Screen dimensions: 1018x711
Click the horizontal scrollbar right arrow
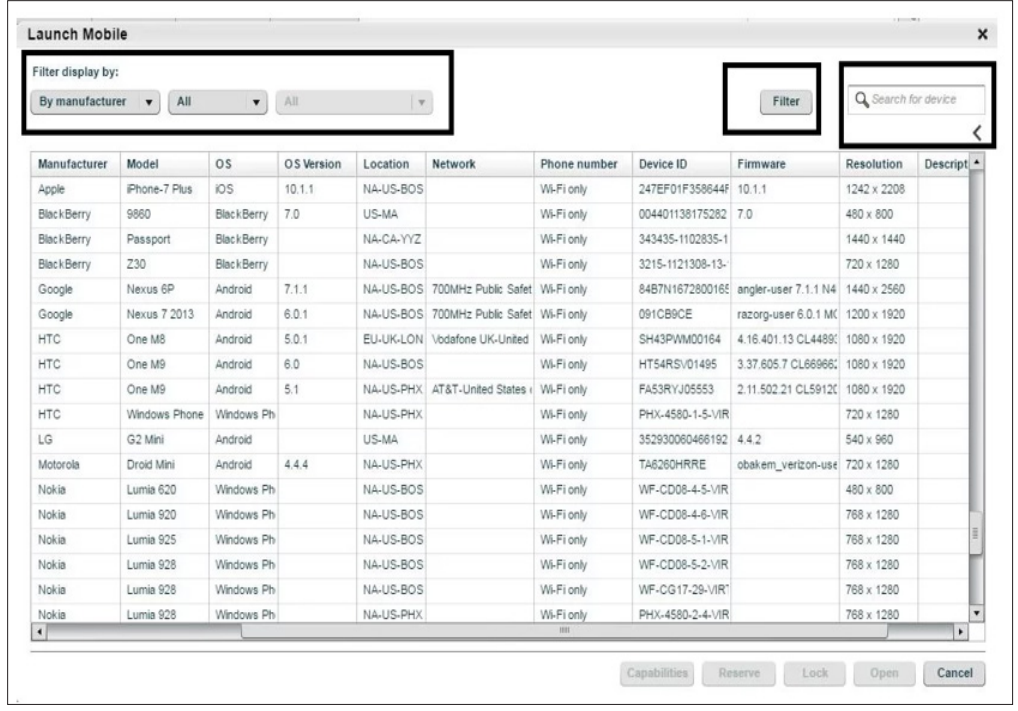pos(960,631)
